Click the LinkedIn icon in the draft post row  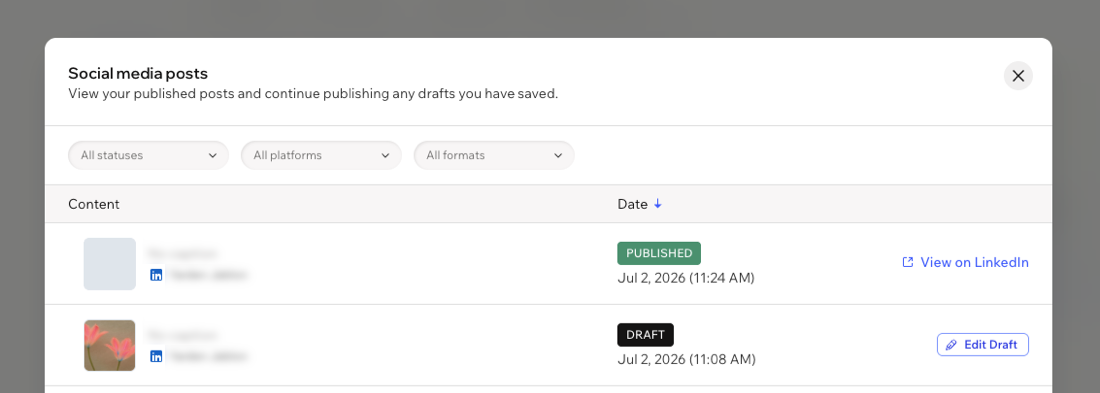click(156, 357)
